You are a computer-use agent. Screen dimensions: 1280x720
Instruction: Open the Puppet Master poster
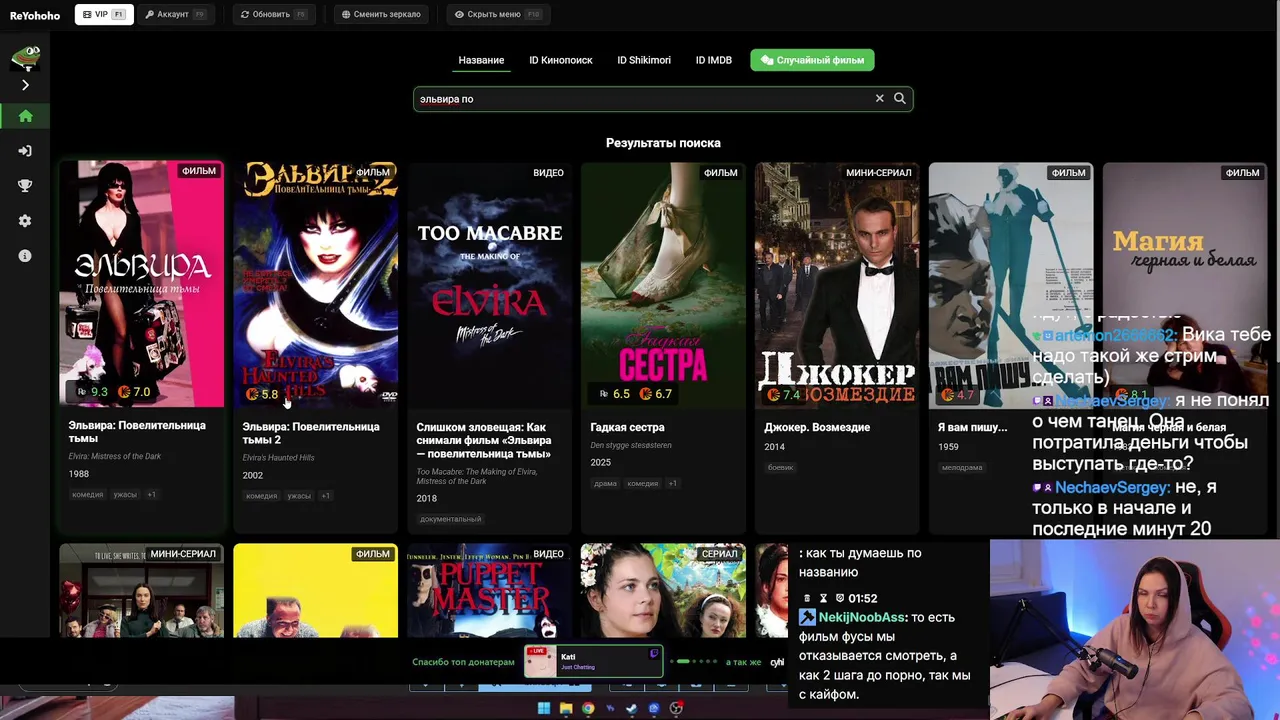point(489,590)
